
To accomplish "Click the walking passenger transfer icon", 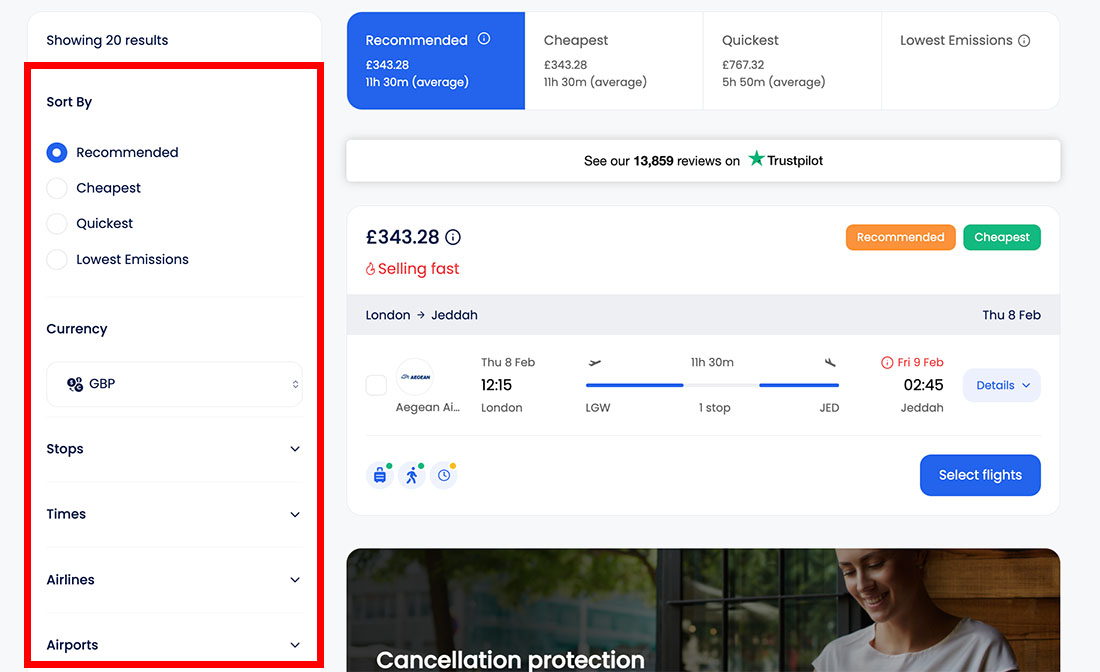I will 412,476.
